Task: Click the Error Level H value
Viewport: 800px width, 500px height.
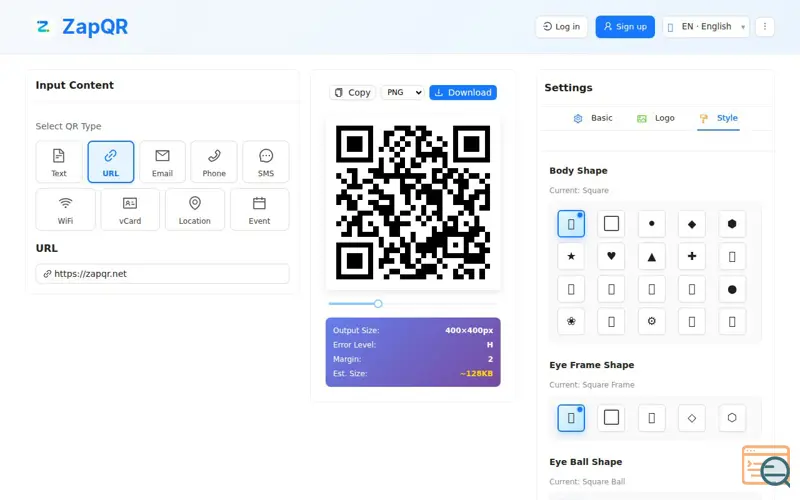Action: (490, 345)
